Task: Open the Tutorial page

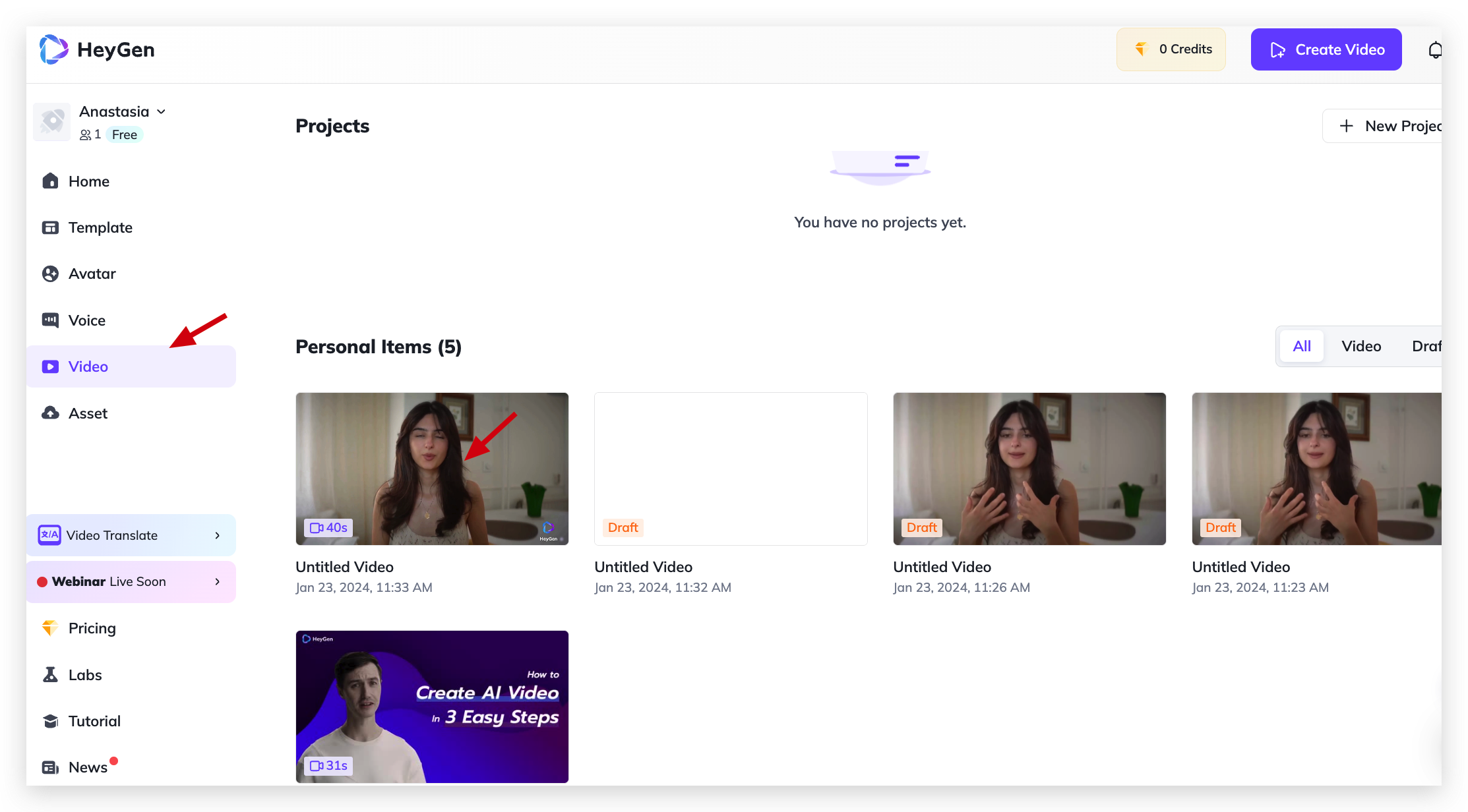Action: coord(94,721)
